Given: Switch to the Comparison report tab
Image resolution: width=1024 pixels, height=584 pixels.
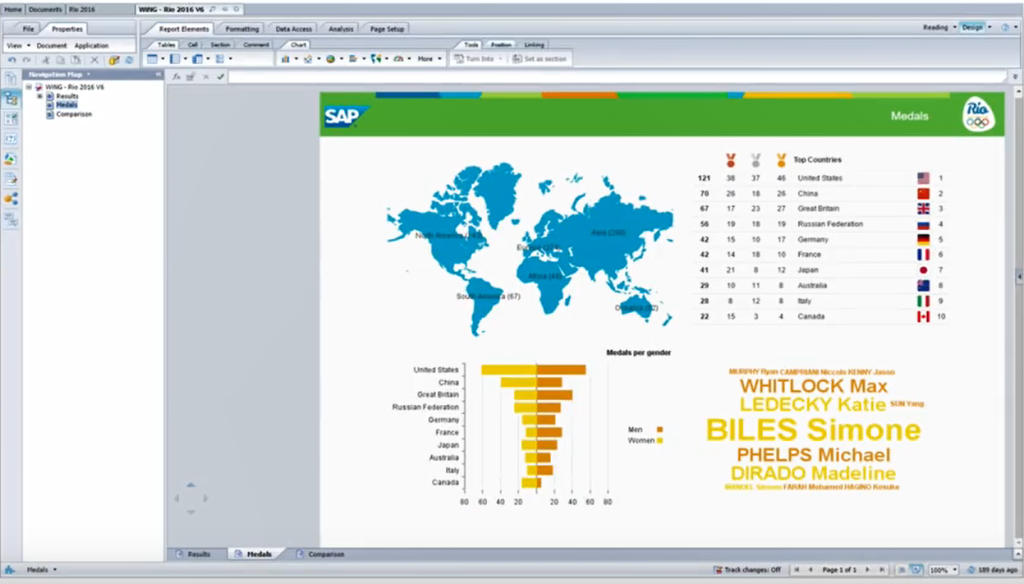Looking at the screenshot, I should click(325, 554).
